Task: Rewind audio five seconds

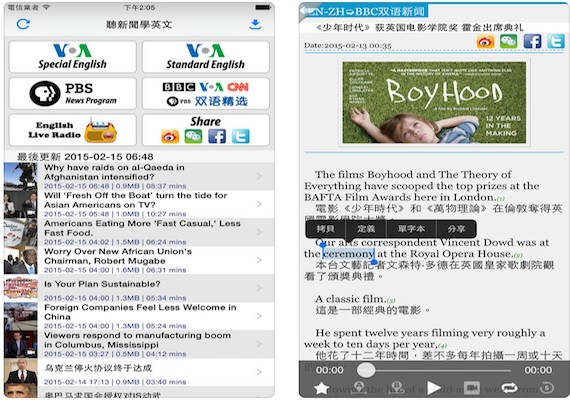Action: pos(547,388)
